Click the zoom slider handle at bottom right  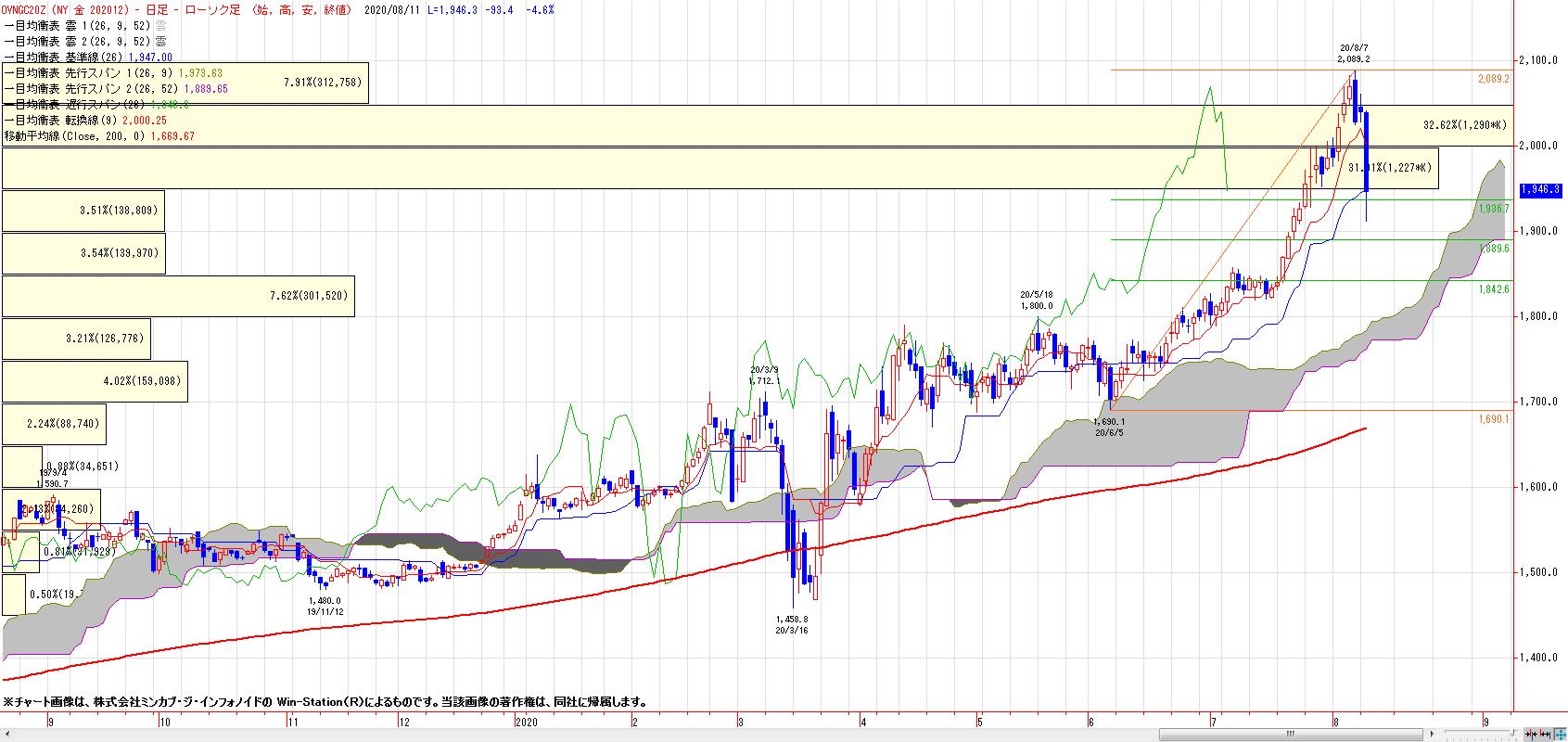pos(1513,732)
